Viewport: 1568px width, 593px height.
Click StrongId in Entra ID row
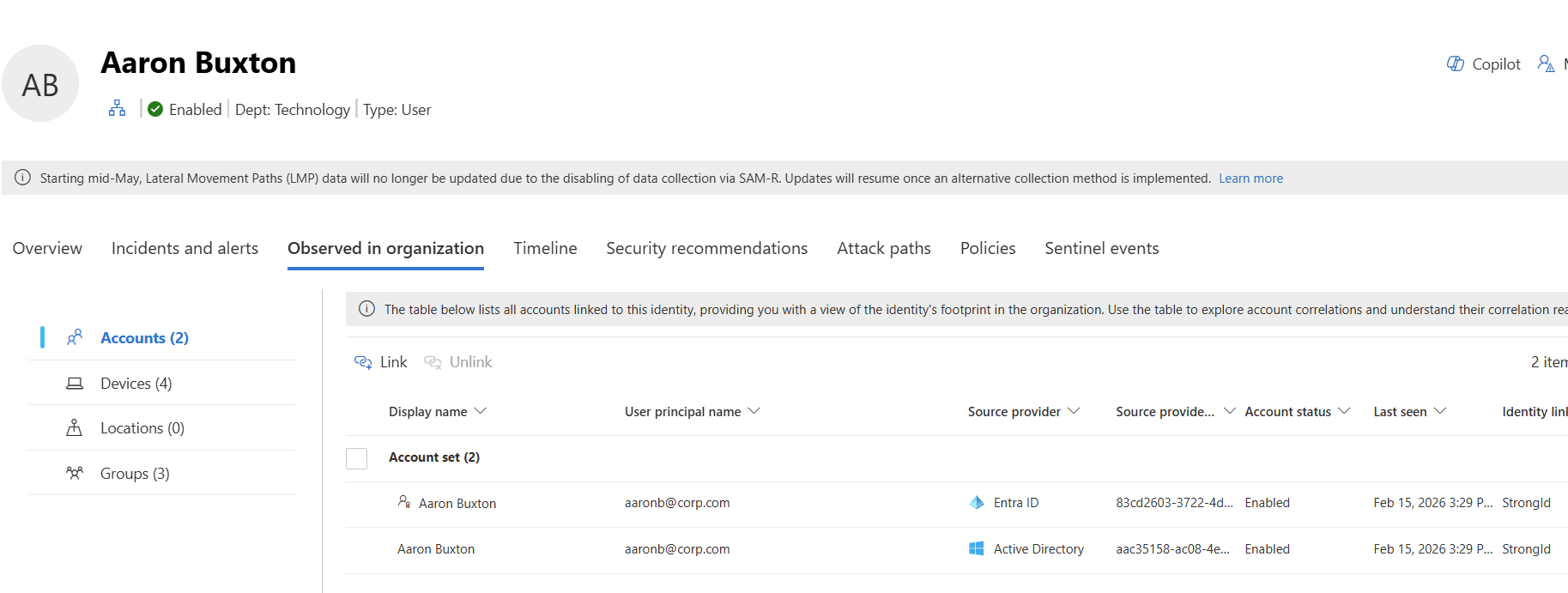1526,503
